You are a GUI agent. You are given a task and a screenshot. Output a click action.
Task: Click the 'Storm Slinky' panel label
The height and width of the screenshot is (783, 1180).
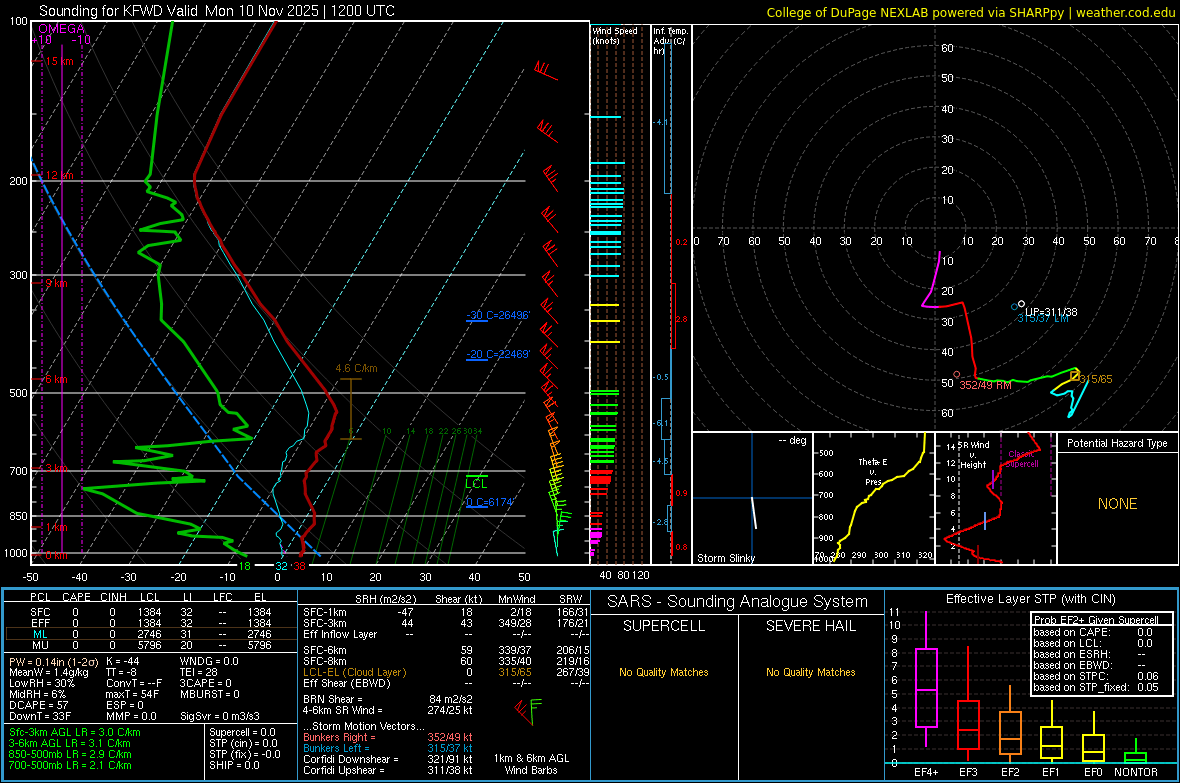[x=725, y=558]
